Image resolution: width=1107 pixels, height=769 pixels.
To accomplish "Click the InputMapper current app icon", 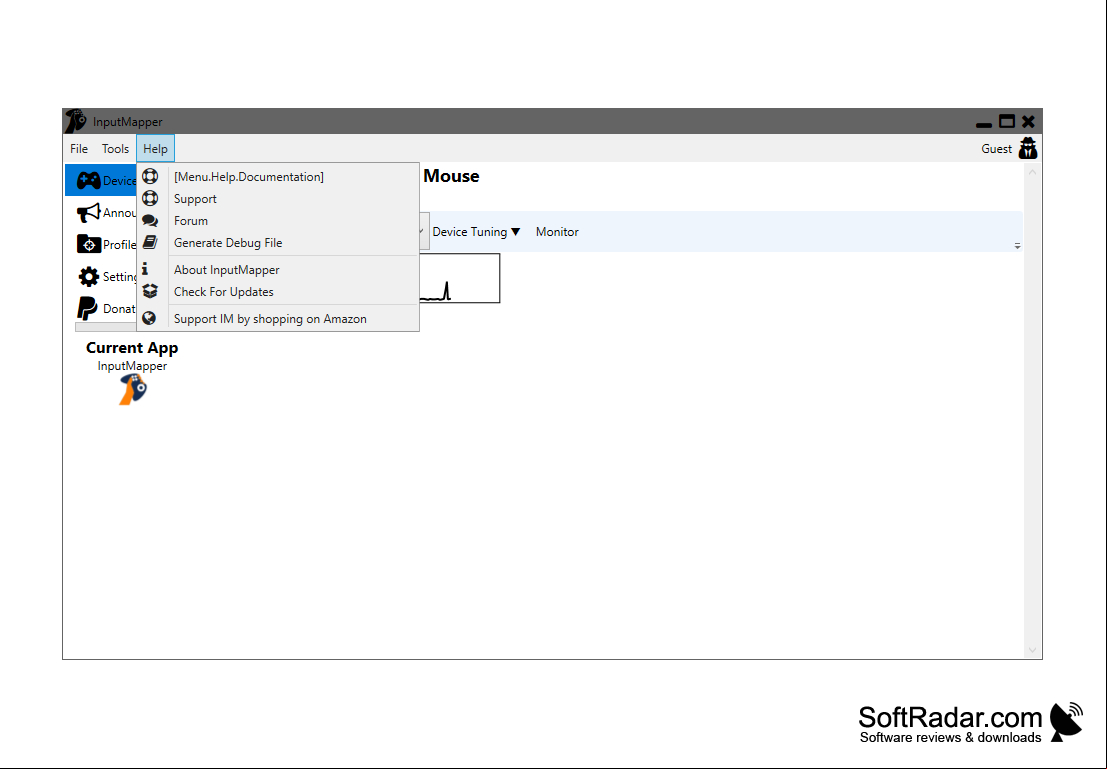I will coord(133,390).
